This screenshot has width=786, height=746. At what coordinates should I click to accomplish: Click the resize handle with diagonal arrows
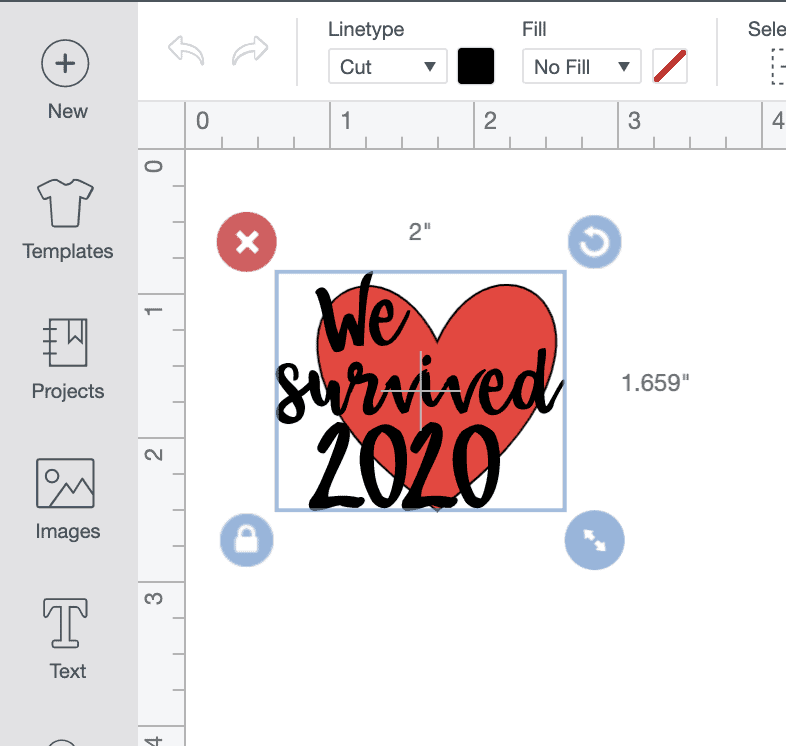click(594, 540)
